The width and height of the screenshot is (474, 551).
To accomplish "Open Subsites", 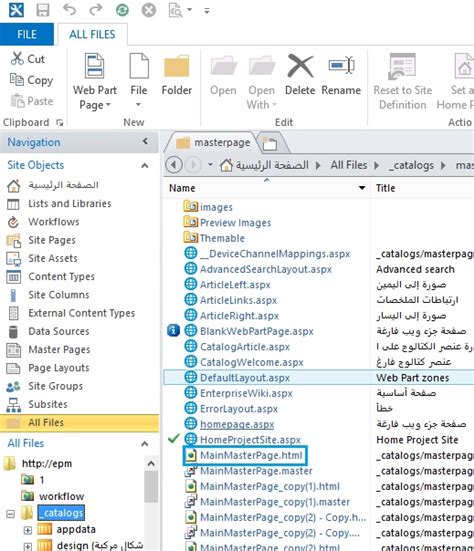I will pos(48,404).
